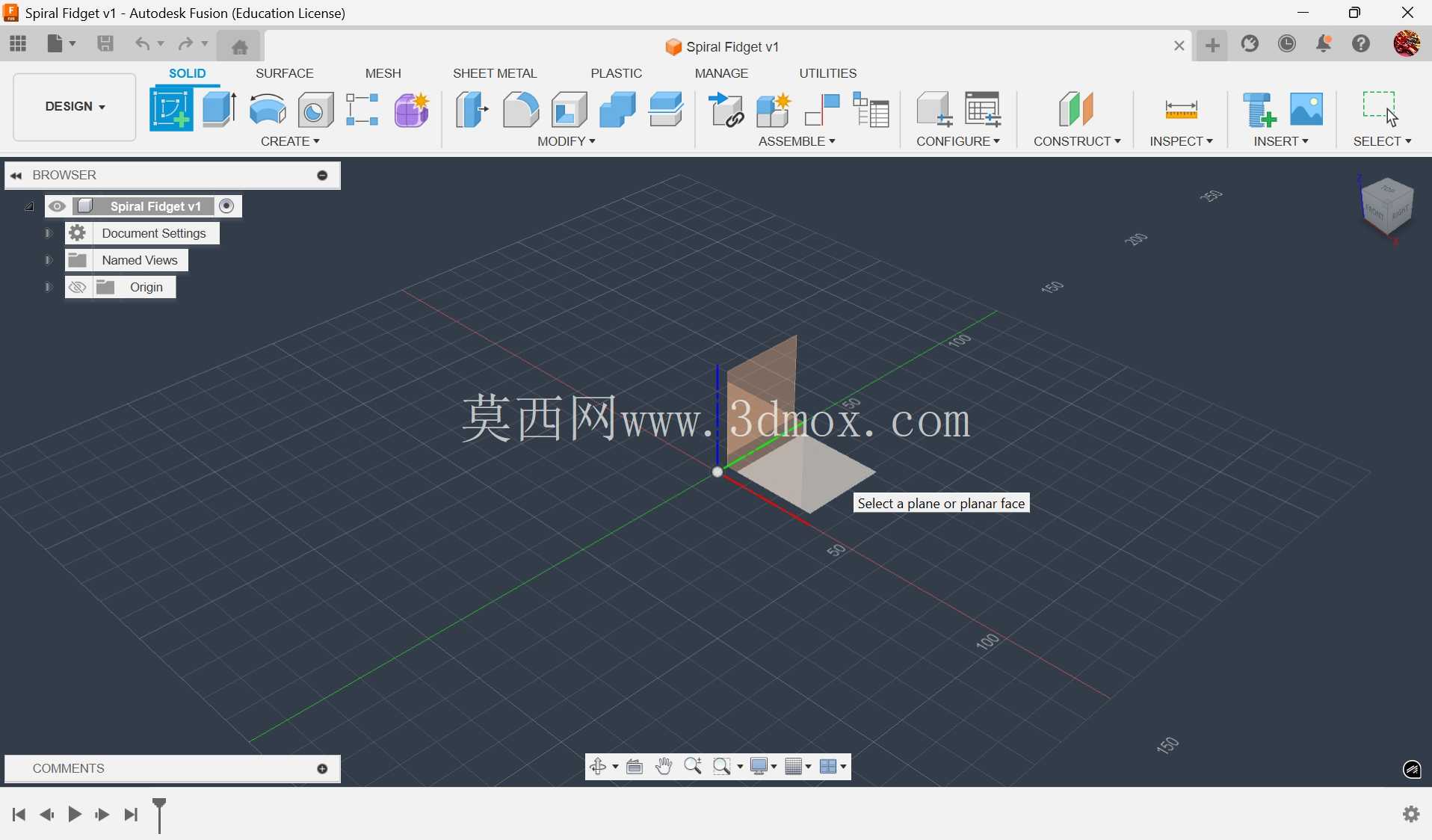The width and height of the screenshot is (1432, 840).
Task: Open the Data Panel grid icon
Action: [18, 44]
